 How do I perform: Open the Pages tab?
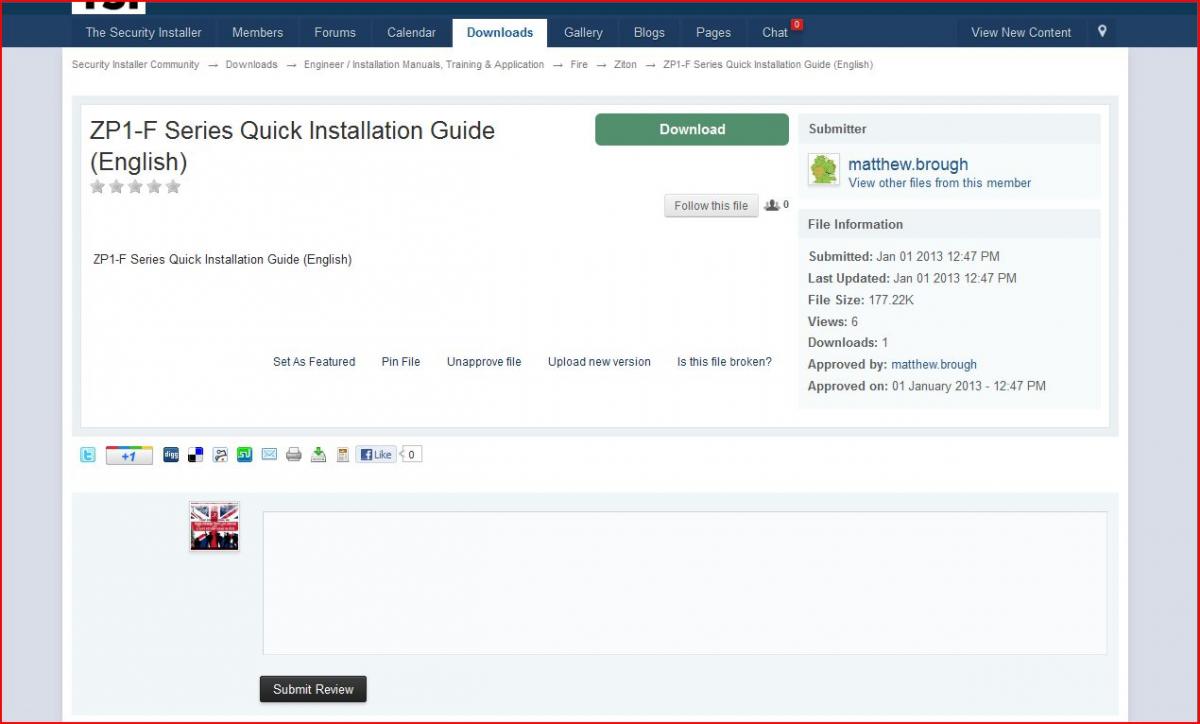[713, 32]
